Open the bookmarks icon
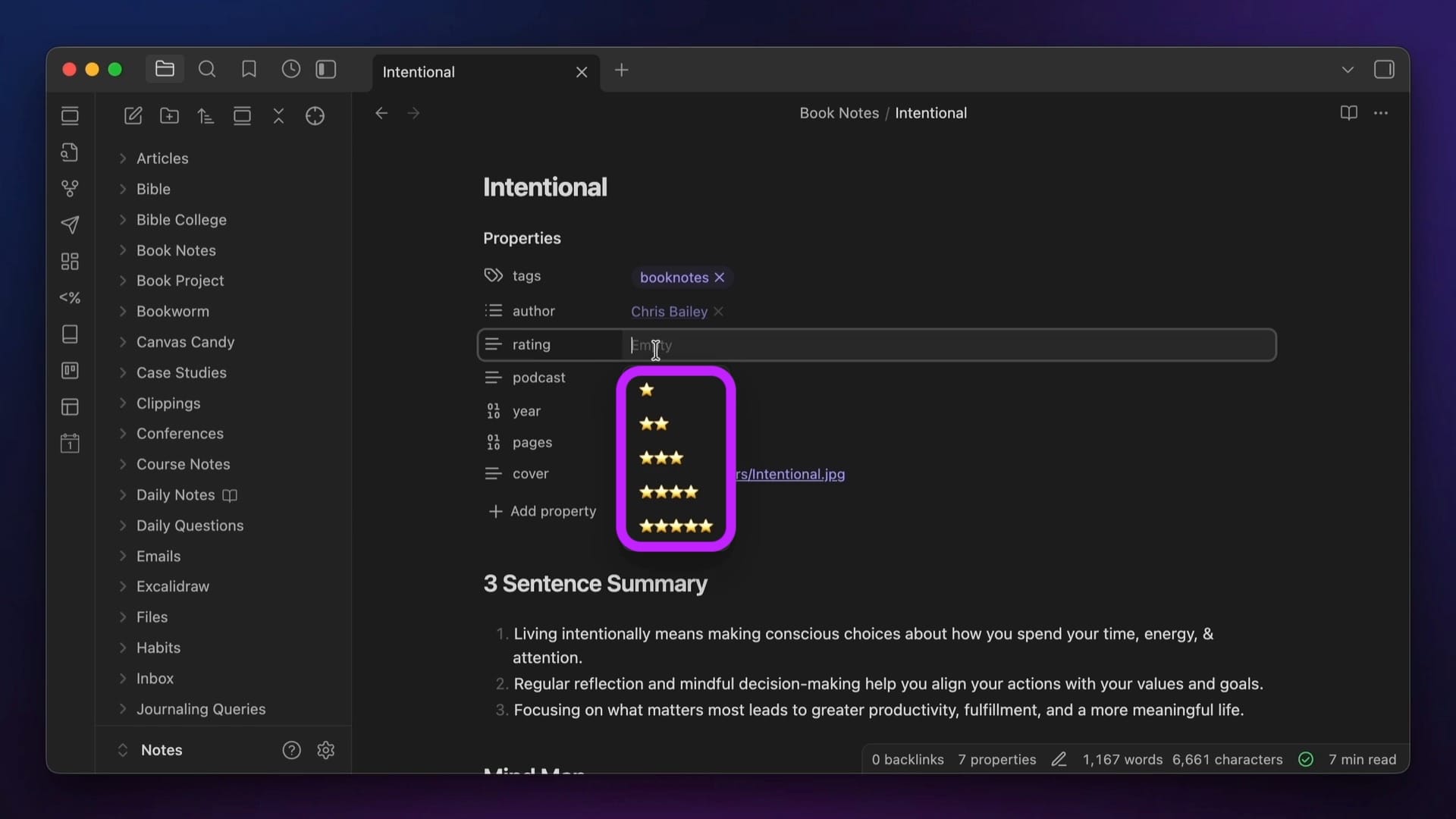 pyautogui.click(x=249, y=70)
